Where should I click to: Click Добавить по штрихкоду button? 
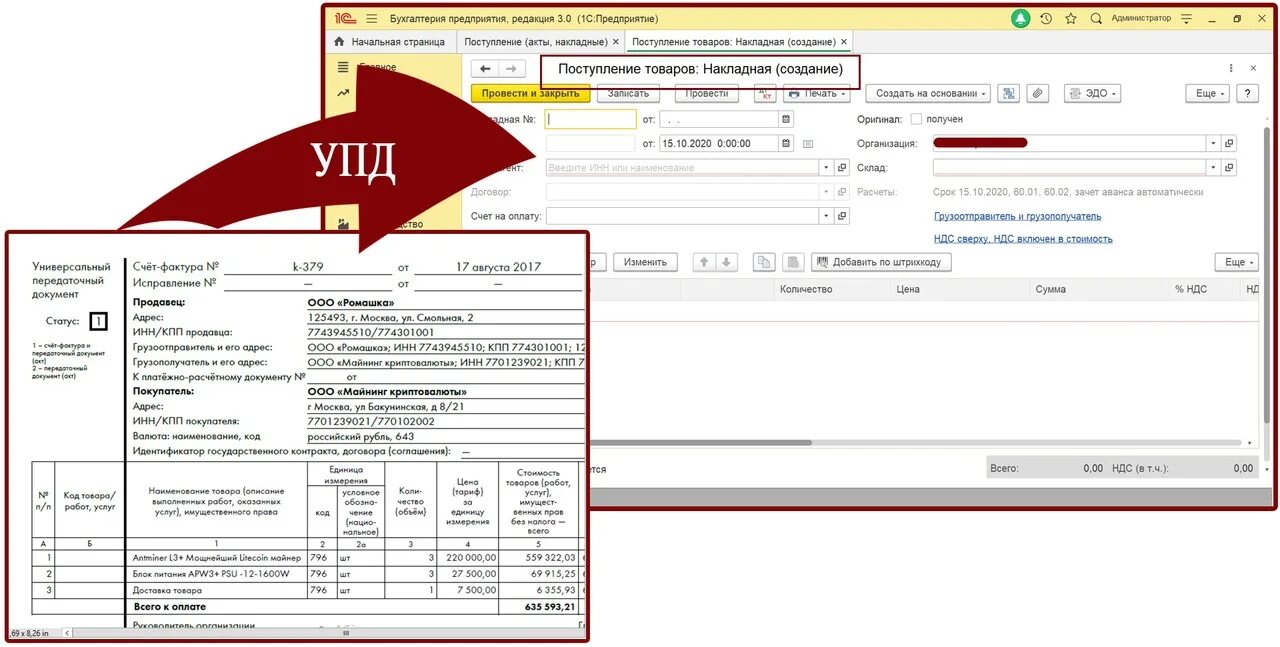click(881, 262)
